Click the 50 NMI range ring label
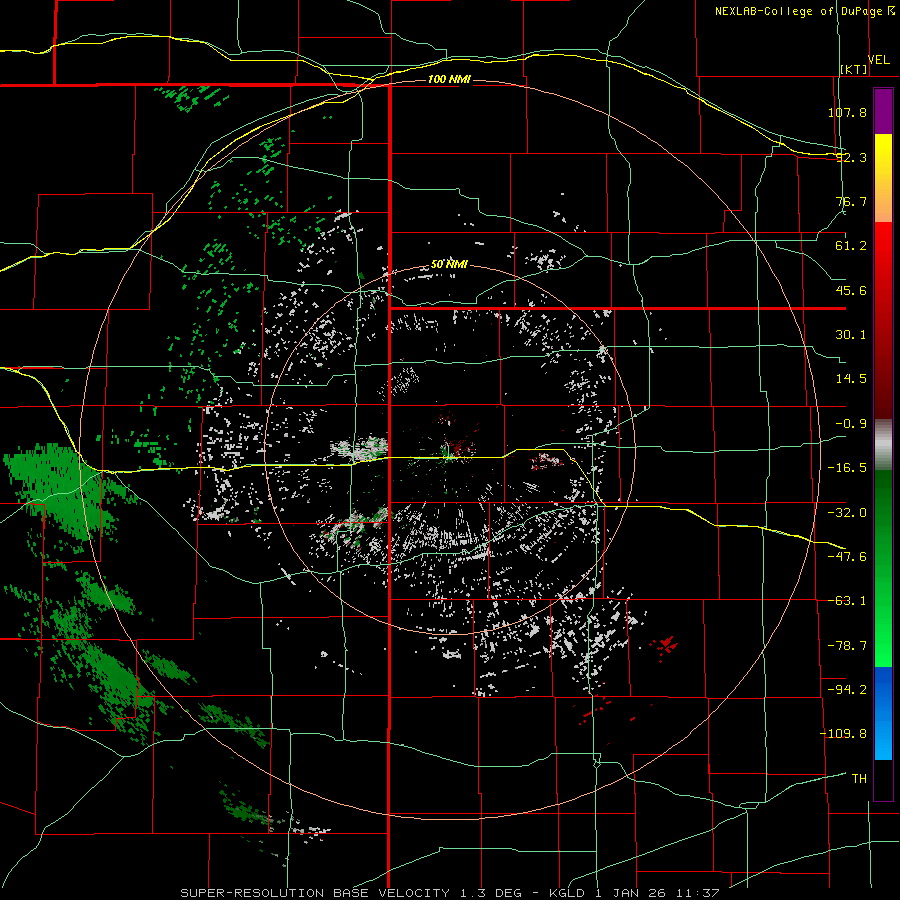This screenshot has height=900, width=900. [449, 265]
